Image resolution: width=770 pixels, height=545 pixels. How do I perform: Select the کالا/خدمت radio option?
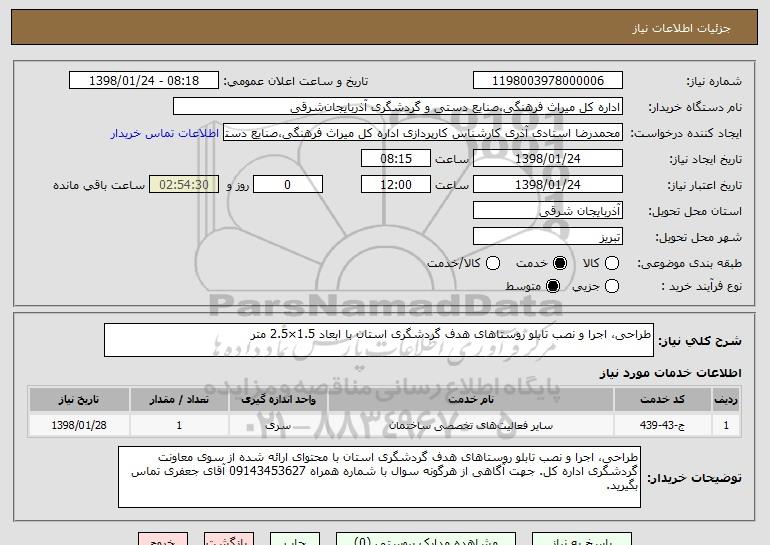click(493, 263)
